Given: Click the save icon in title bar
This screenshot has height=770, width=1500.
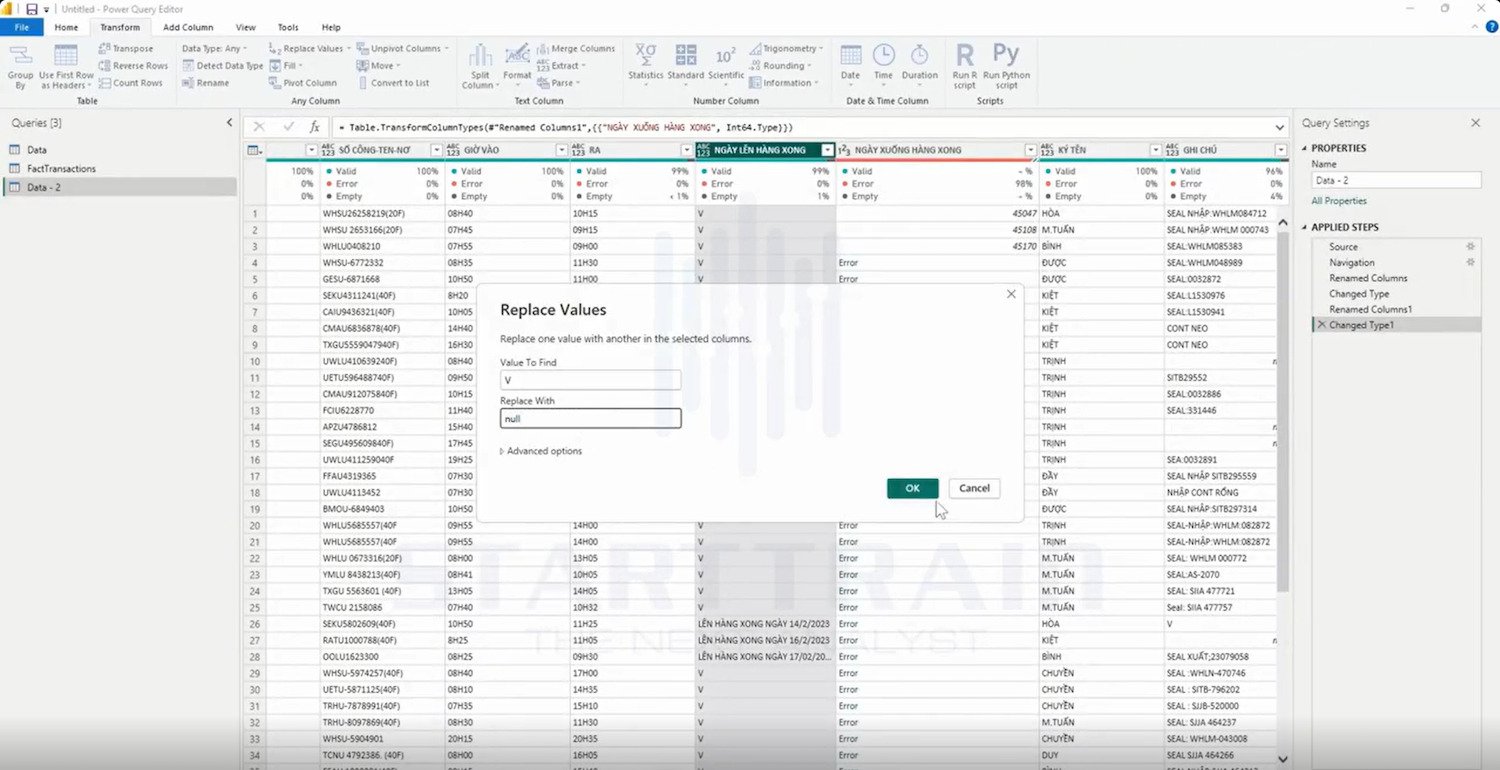Looking at the screenshot, I should pos(31,9).
